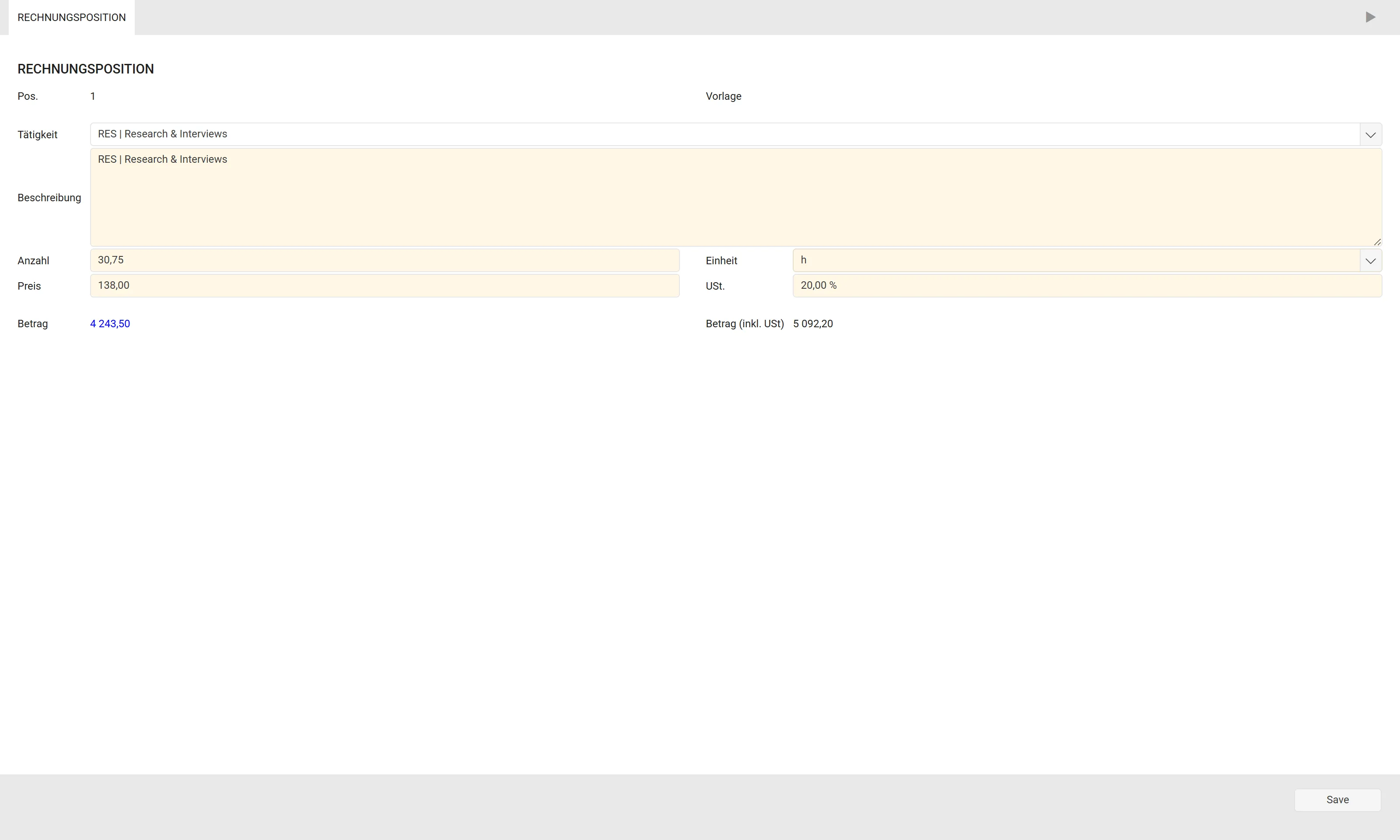
Task: Click the Beschreibung field label
Action: [x=49, y=198]
